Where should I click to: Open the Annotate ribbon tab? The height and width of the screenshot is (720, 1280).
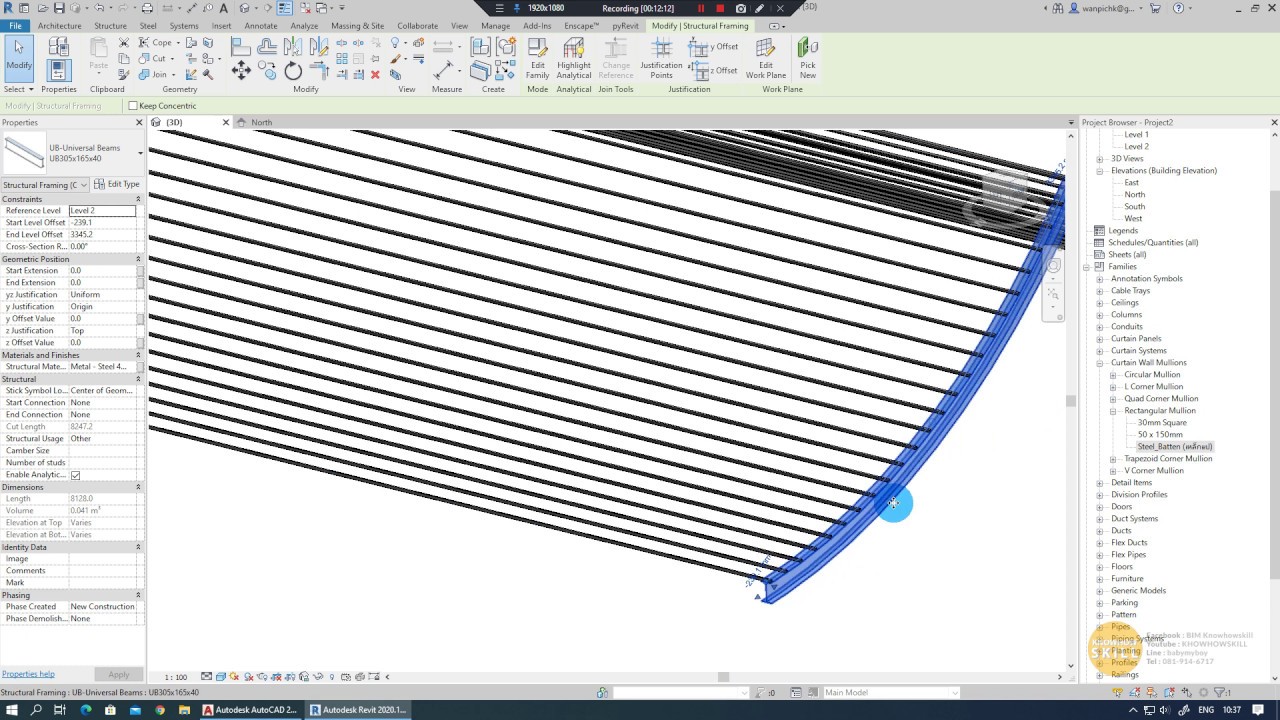(x=261, y=26)
